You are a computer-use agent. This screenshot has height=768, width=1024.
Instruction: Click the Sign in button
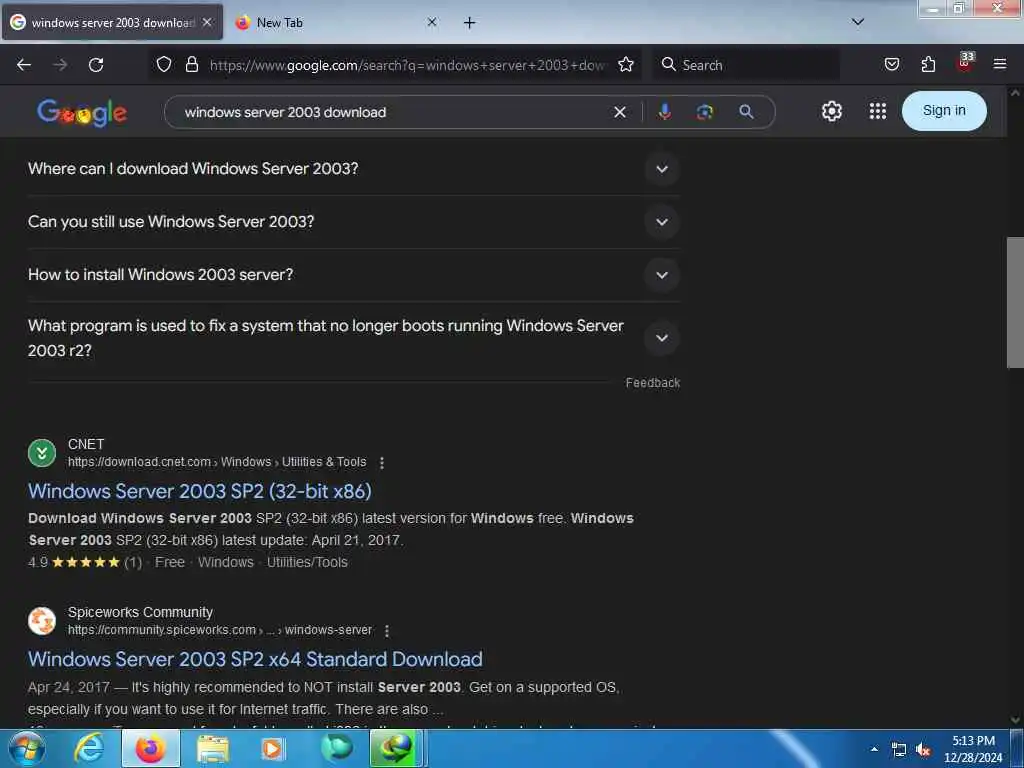coord(944,111)
